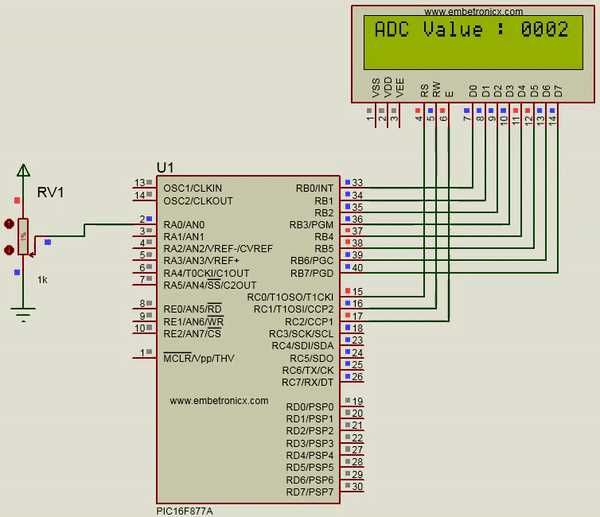Select the MCLR/Vpp/THV pin label
600x517 pixels.
(199, 358)
